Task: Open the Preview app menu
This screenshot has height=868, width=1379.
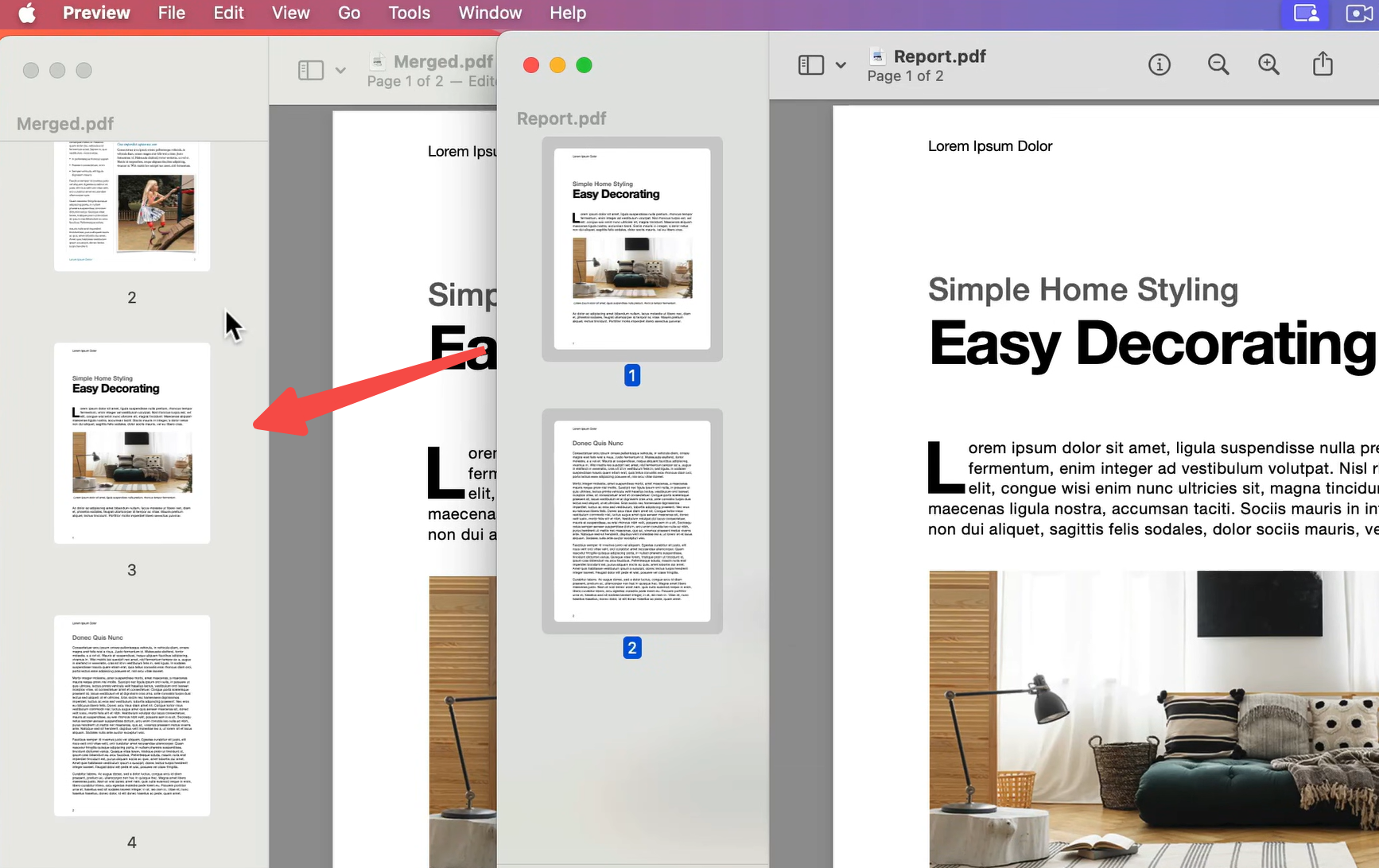Action: [96, 14]
